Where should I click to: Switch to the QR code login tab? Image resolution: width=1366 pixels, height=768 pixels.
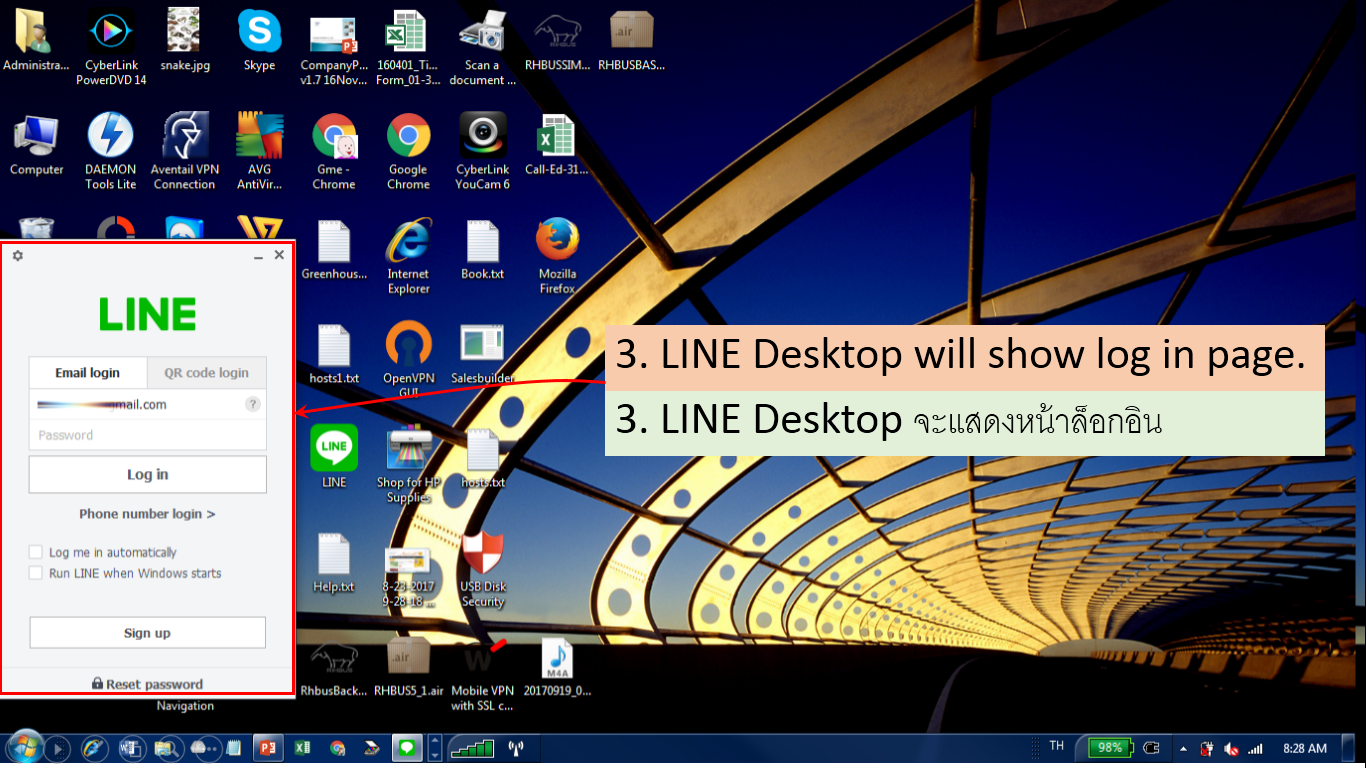(x=206, y=372)
